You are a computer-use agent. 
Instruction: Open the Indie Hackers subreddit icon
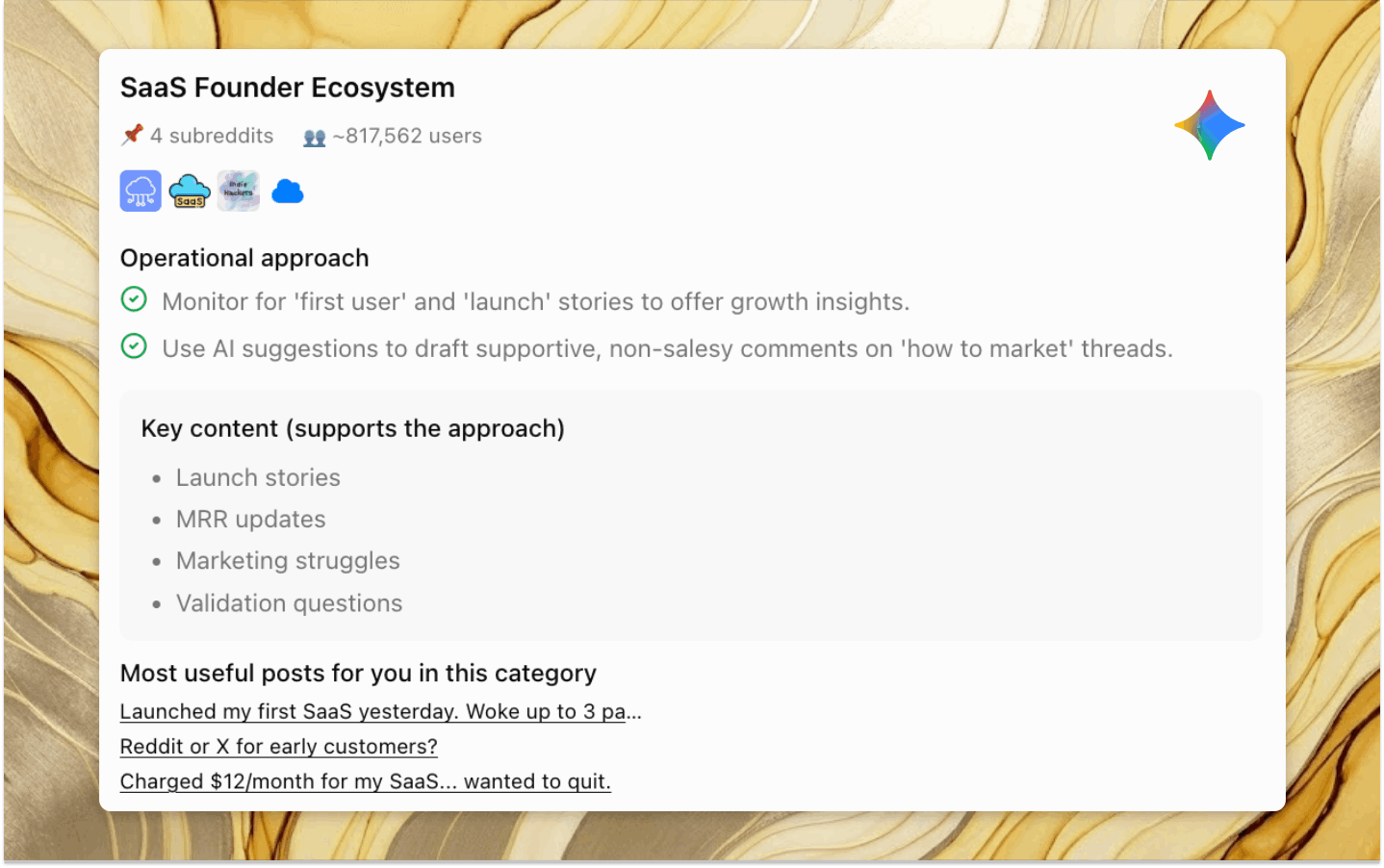tap(238, 191)
